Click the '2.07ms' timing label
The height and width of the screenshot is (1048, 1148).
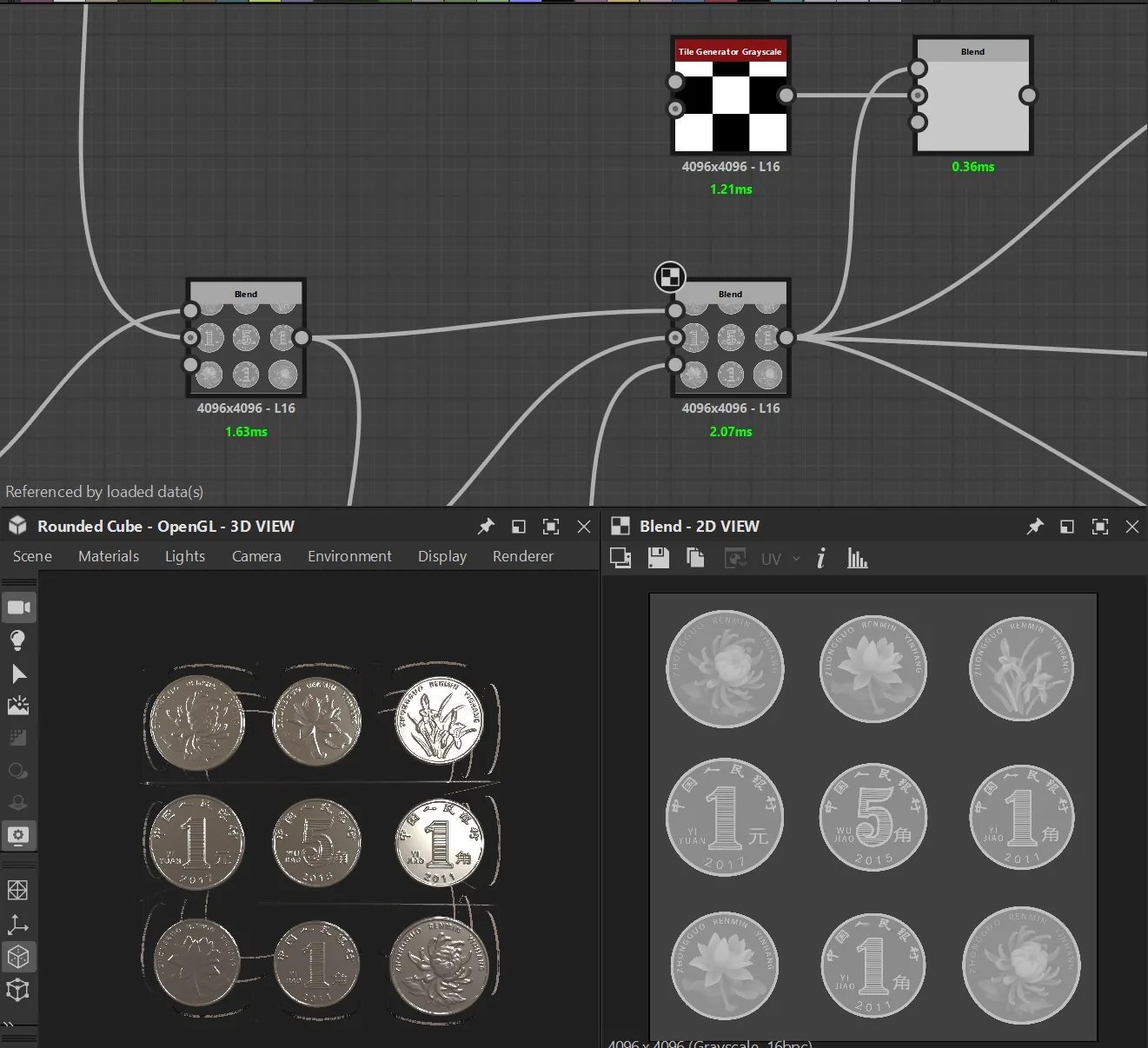pos(731,431)
